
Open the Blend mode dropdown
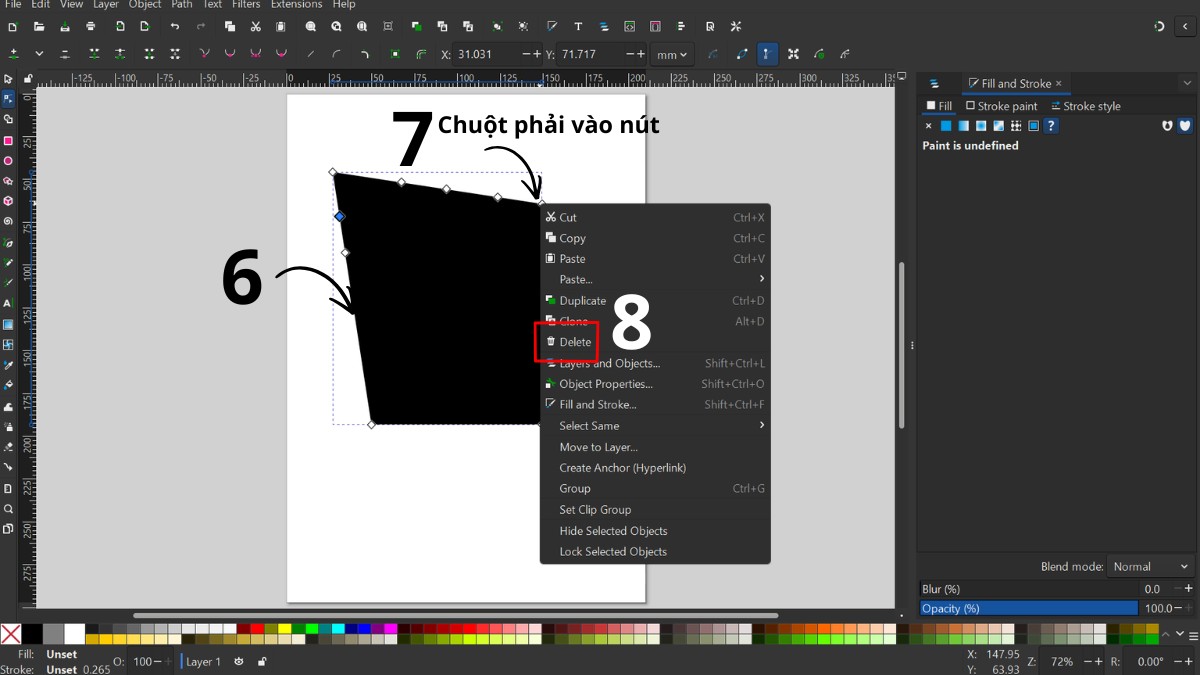tap(1150, 566)
